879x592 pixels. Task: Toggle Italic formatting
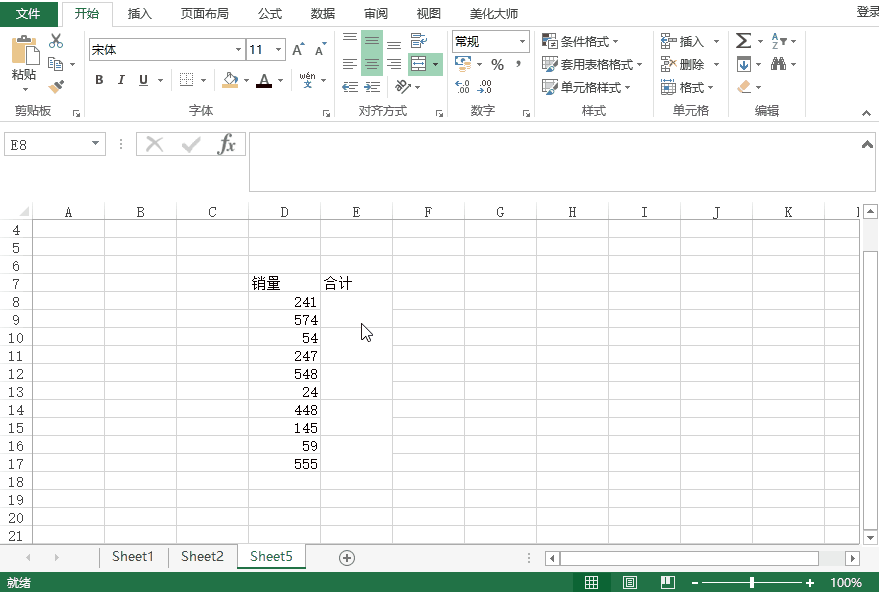pyautogui.click(x=121, y=80)
